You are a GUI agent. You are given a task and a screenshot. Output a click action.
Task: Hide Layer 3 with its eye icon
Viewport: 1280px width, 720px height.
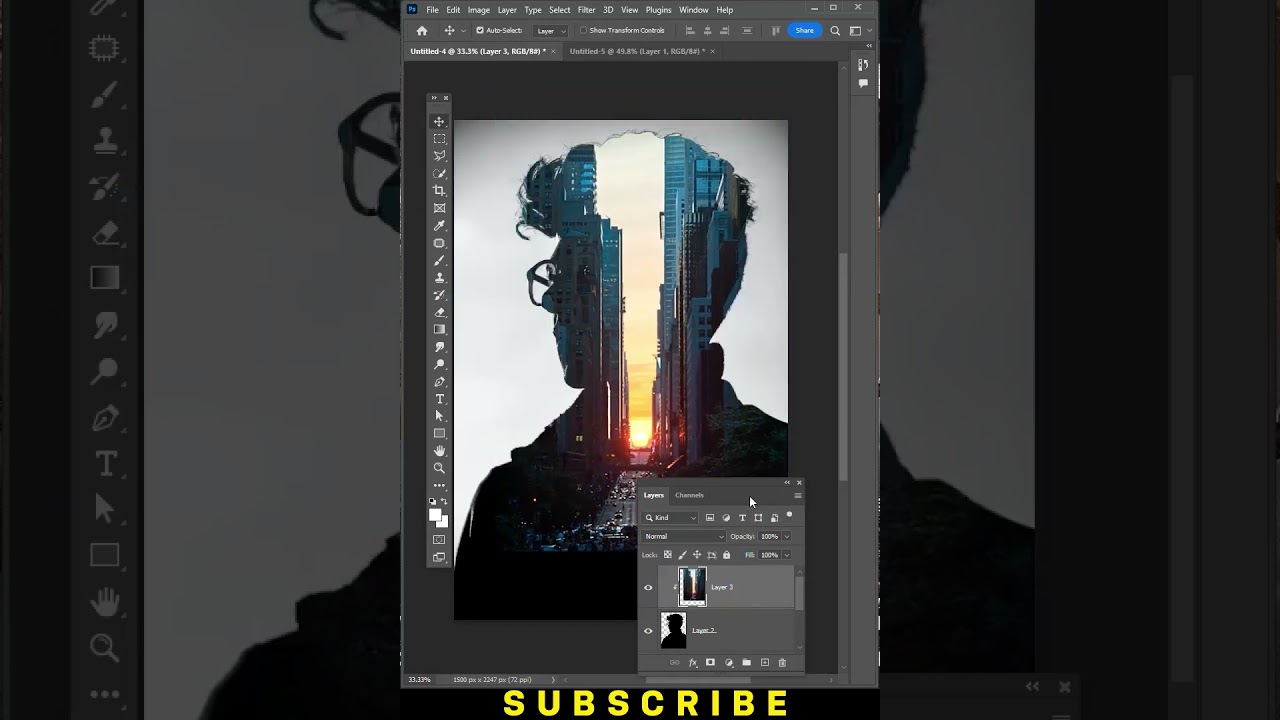[x=648, y=587]
